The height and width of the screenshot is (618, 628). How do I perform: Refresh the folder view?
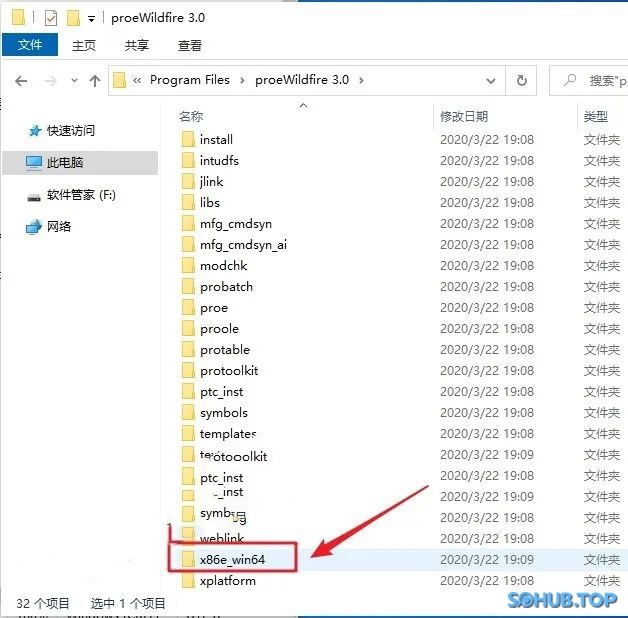tap(521, 81)
